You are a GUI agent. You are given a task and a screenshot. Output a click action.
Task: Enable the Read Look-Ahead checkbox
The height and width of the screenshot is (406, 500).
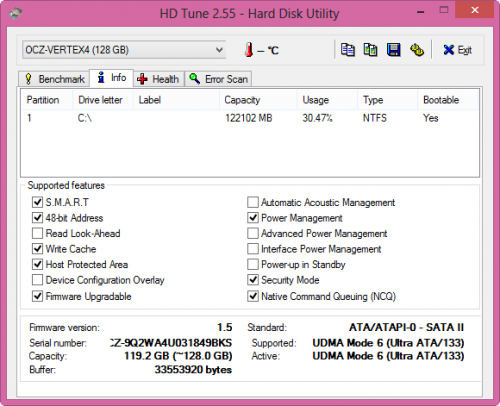point(37,233)
